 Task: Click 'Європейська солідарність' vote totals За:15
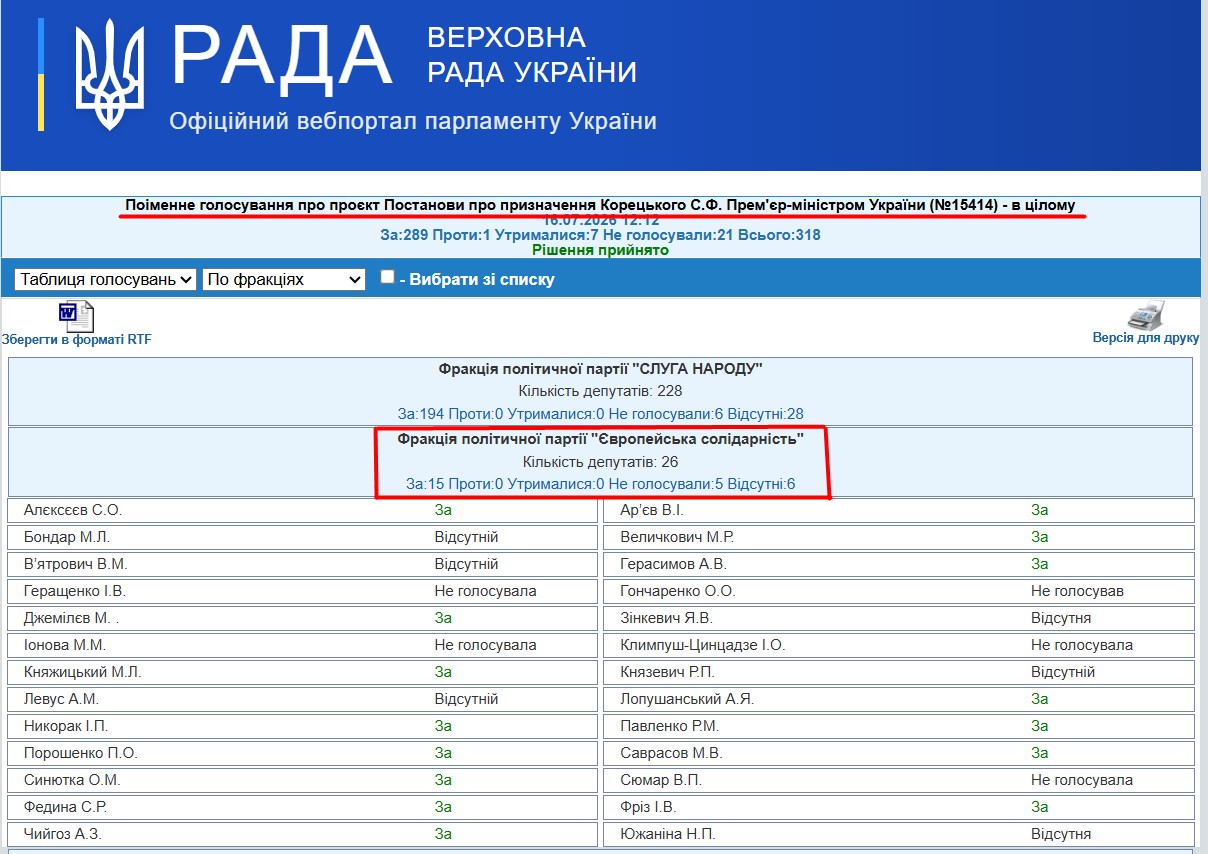(600, 484)
